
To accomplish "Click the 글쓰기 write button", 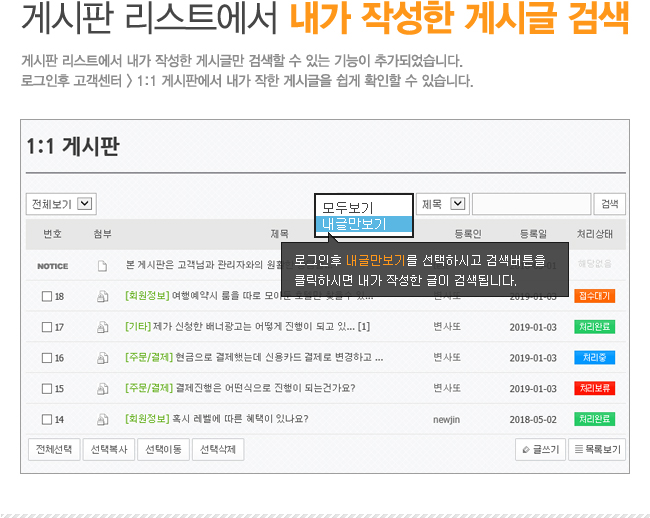I will (x=541, y=449).
